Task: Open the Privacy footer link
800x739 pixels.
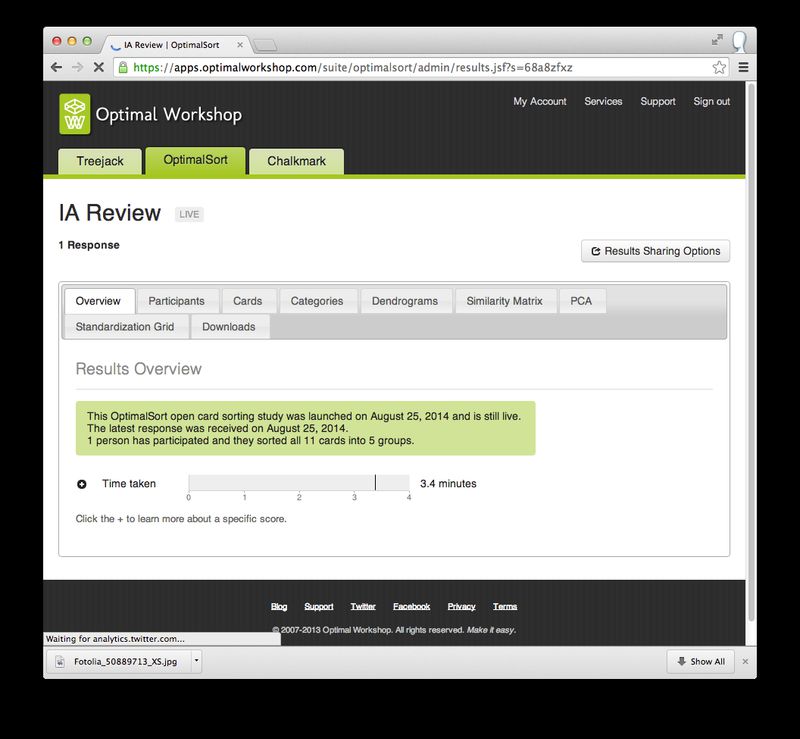Action: pyautogui.click(x=461, y=606)
